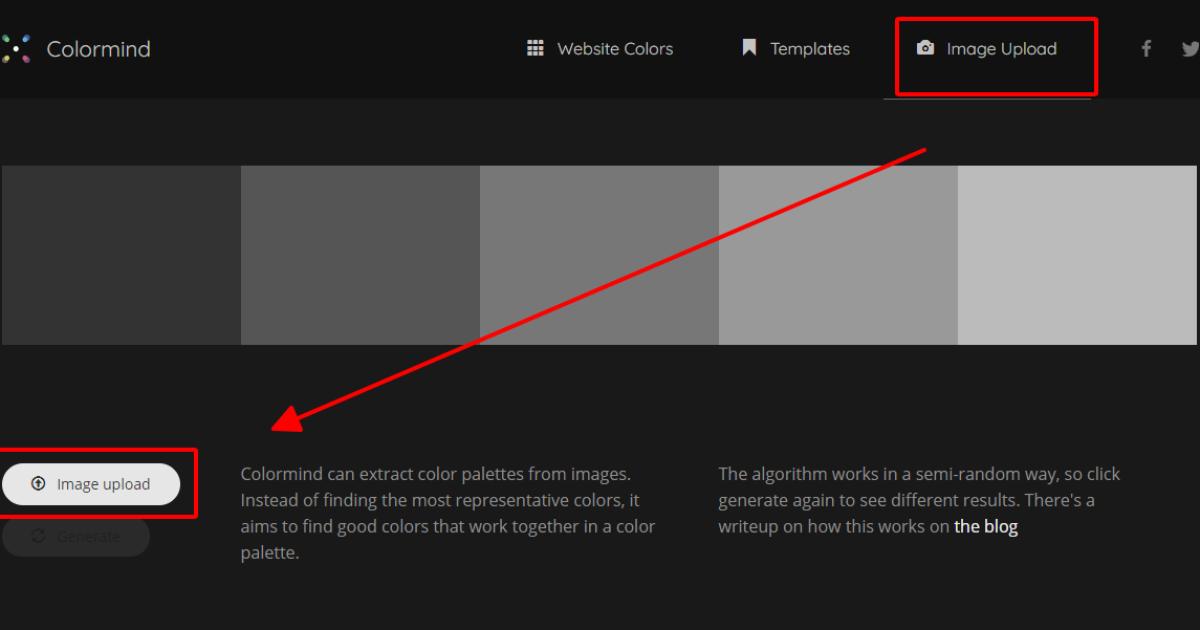Open the Facebook share icon
Viewport: 1200px width, 630px height.
(x=1146, y=48)
